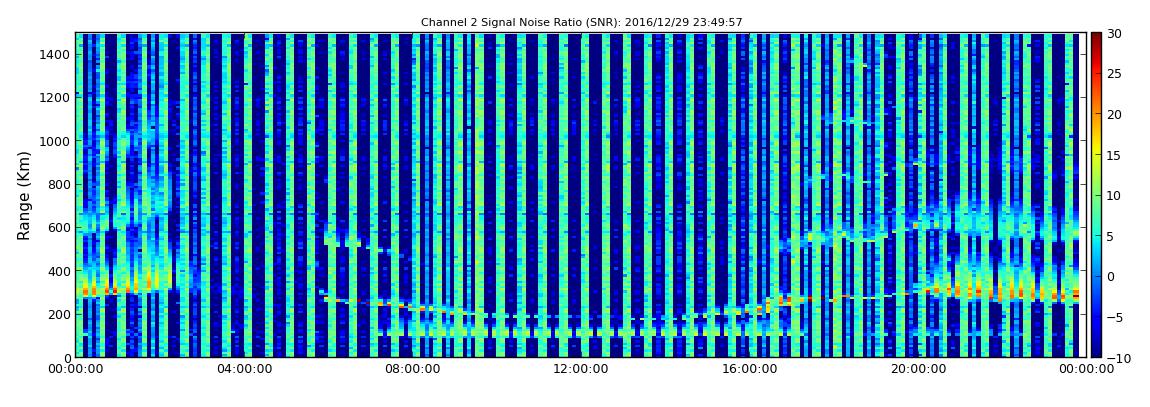This screenshot has width=1150, height=407.
Task: Click the colorbar value -5
Action: point(1115,317)
